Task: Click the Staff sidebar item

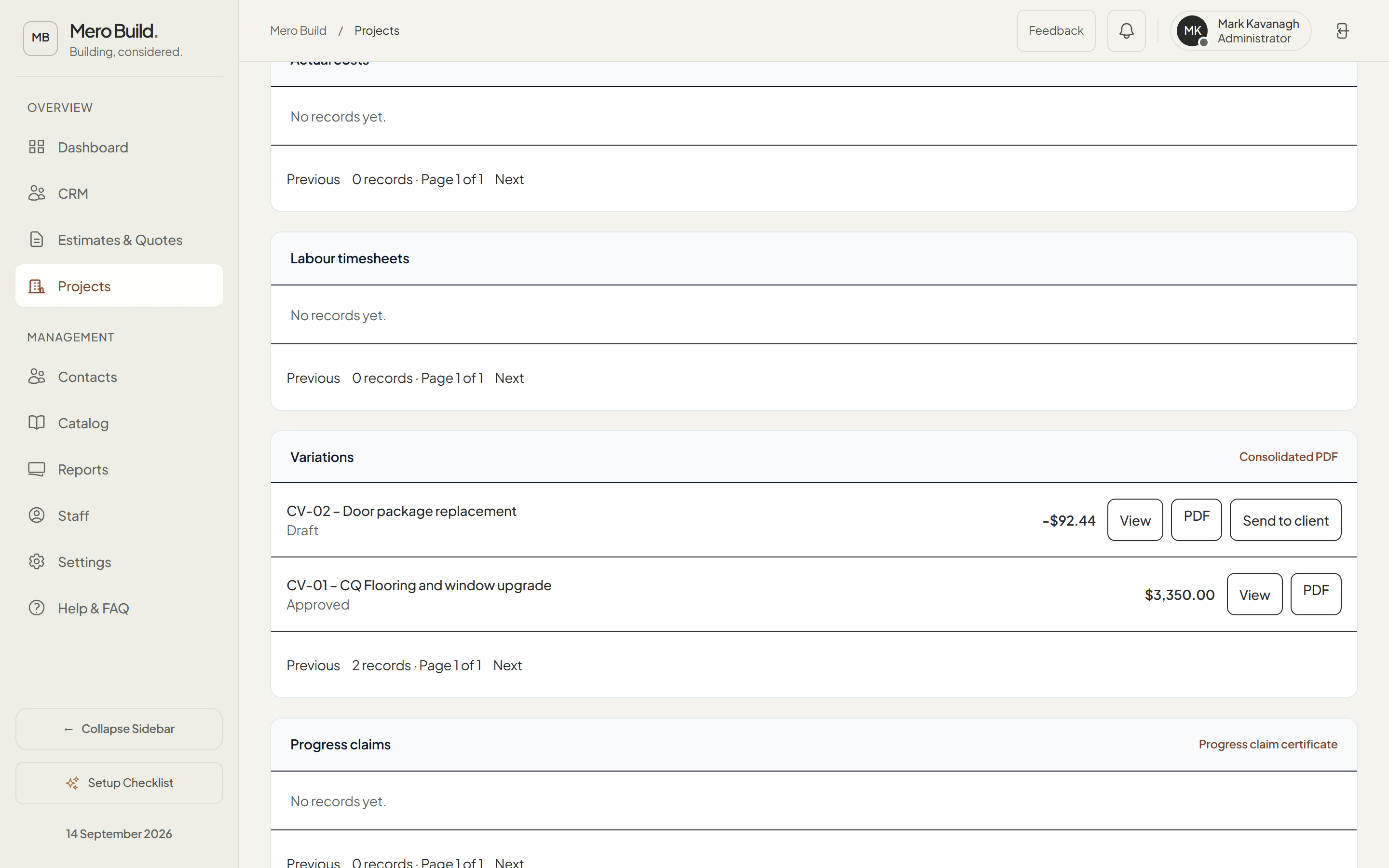Action: click(x=119, y=515)
